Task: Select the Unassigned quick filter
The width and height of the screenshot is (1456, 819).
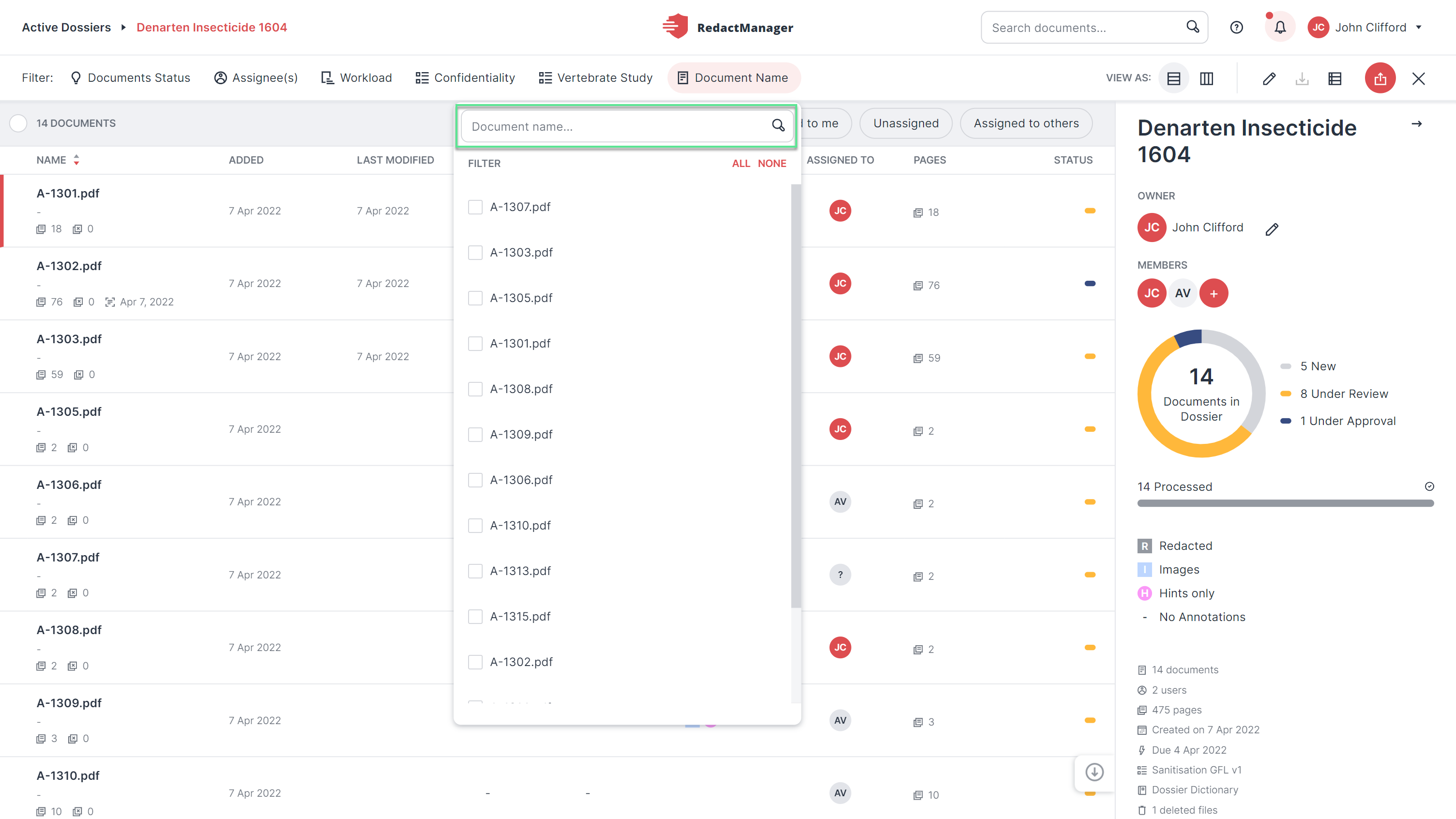Action: tap(906, 123)
